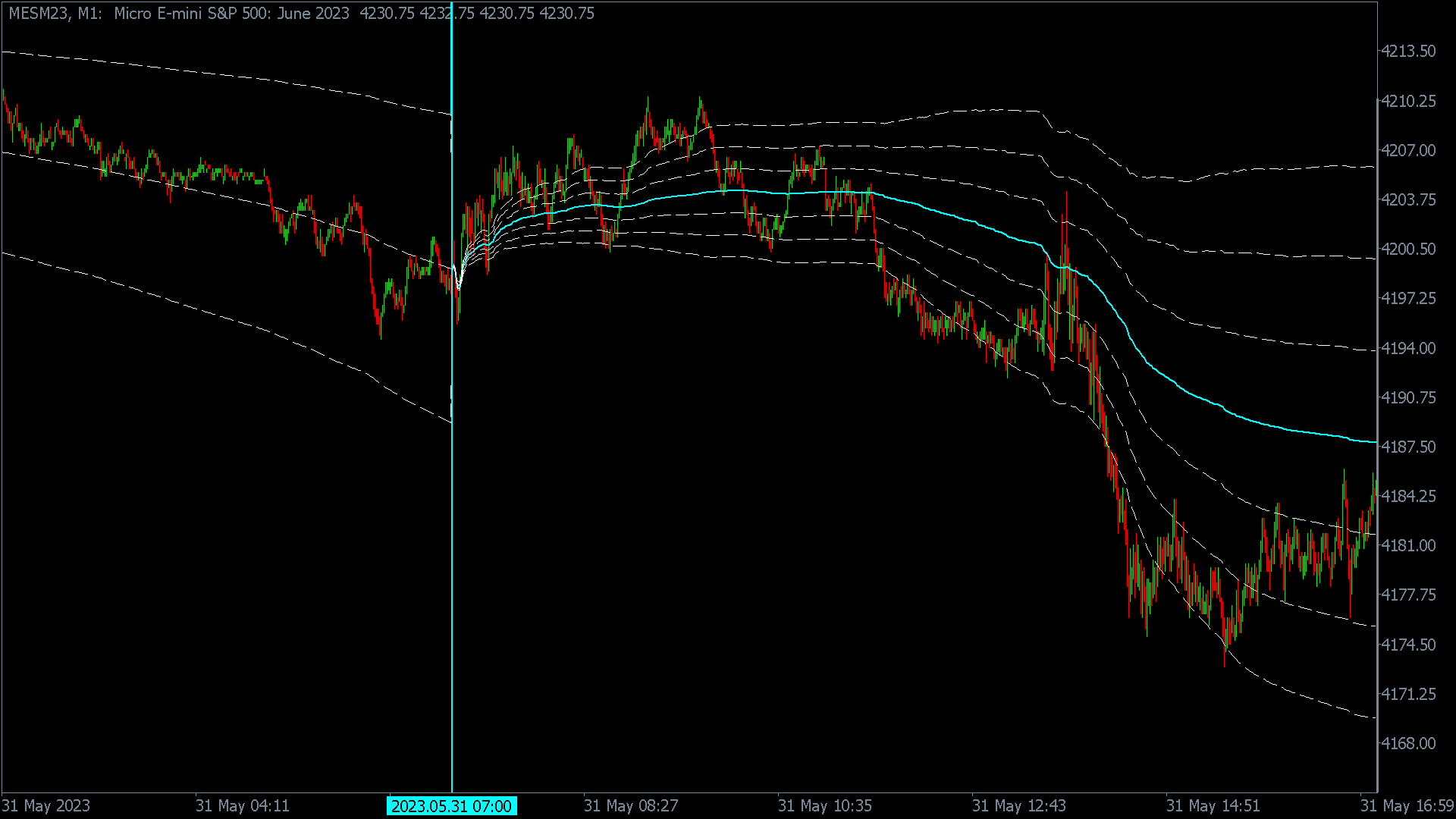Image resolution: width=1456 pixels, height=819 pixels.
Task: Click the 31 May 04:11 time label
Action: click(243, 806)
